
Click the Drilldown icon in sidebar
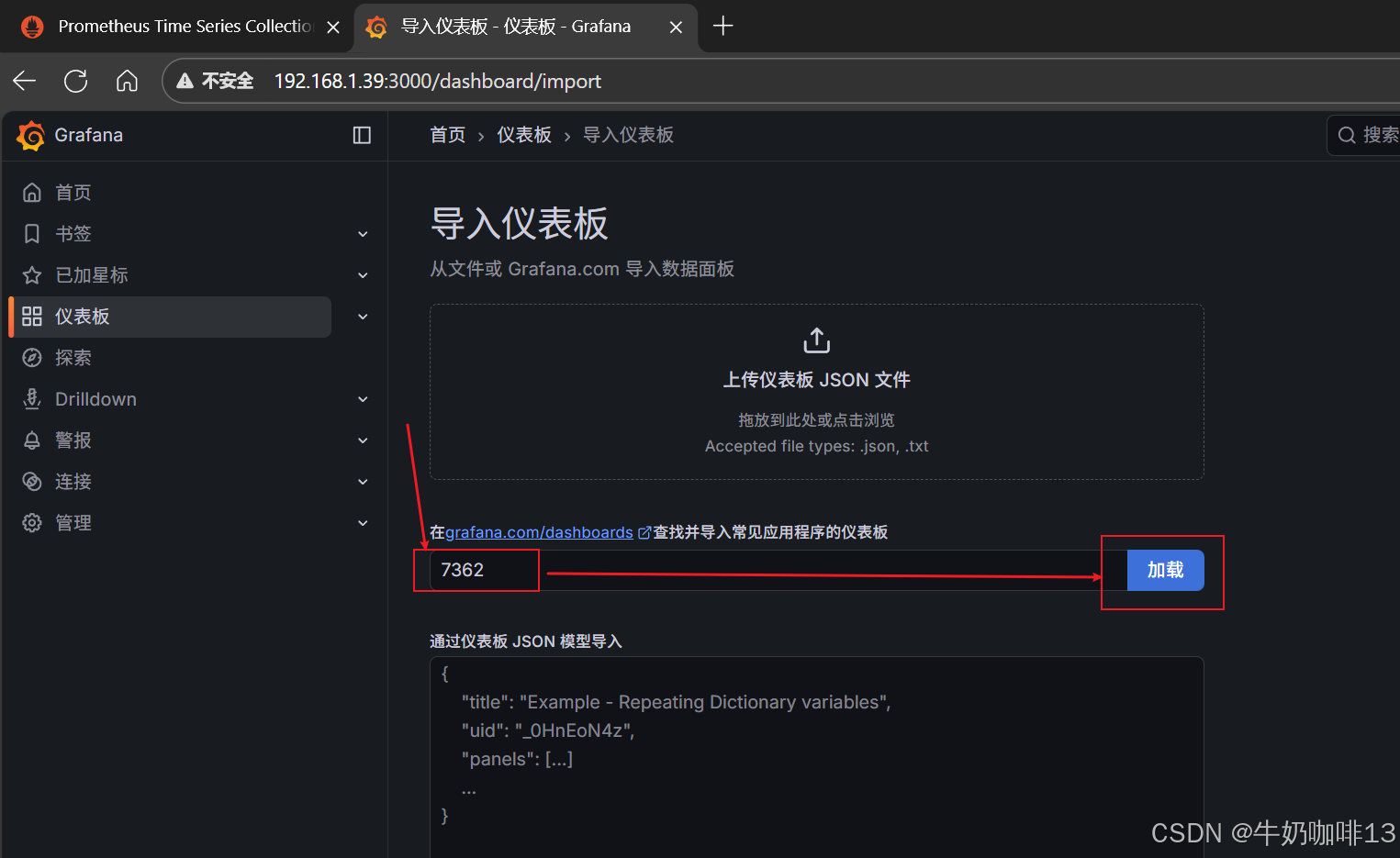(x=32, y=399)
